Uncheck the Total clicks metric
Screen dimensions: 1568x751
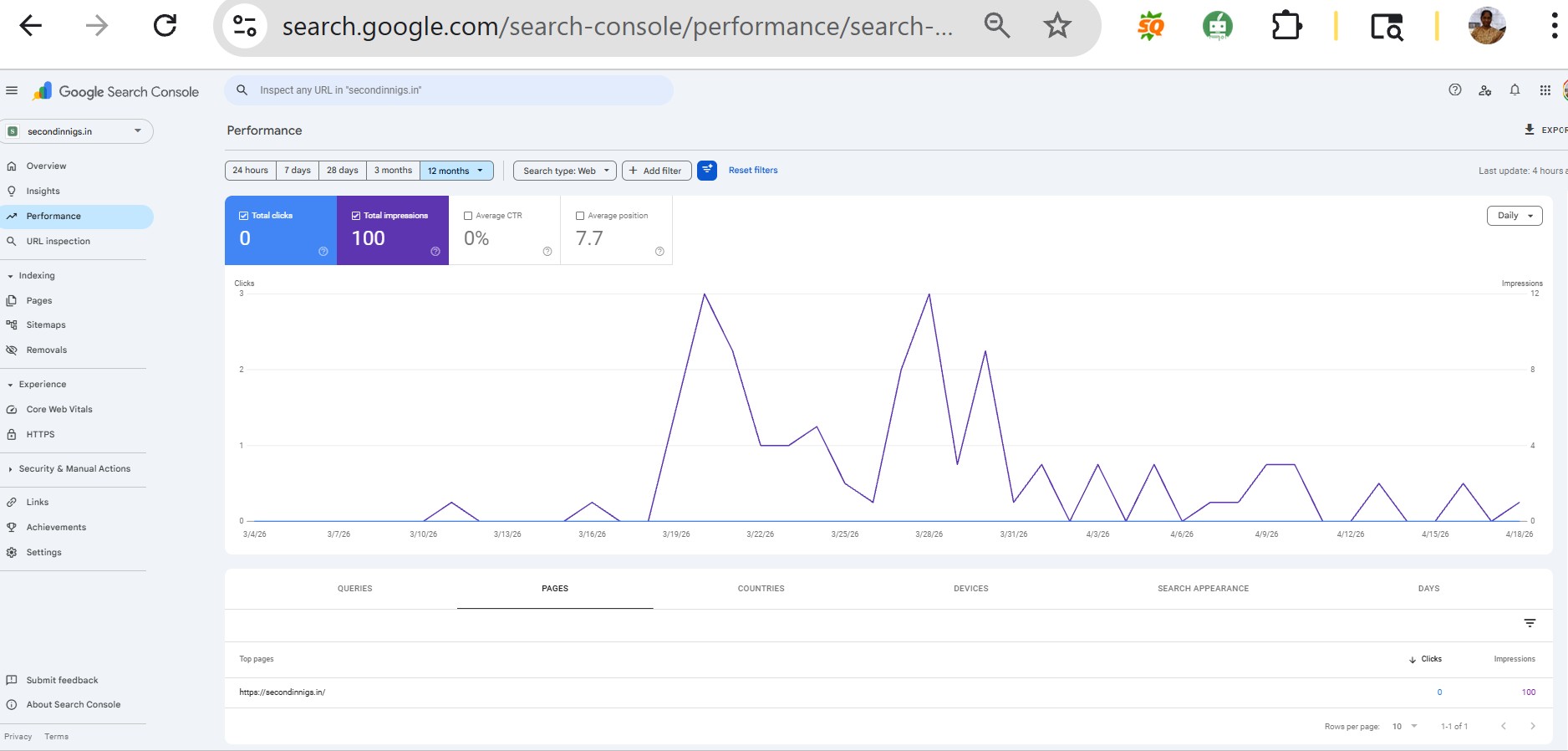(x=243, y=216)
